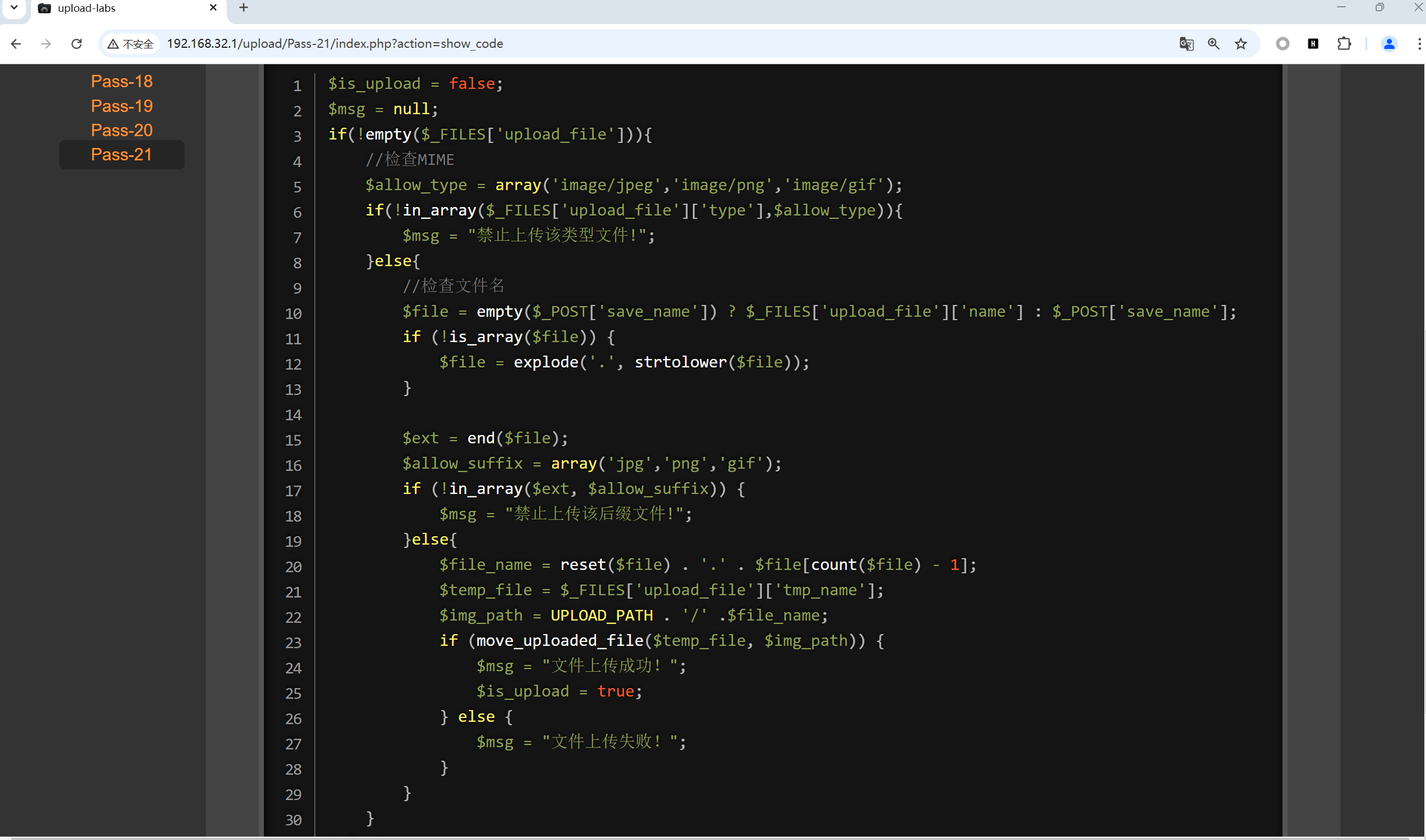Open a new tab with plus button
Screen dimensions: 1426x840
point(244,8)
